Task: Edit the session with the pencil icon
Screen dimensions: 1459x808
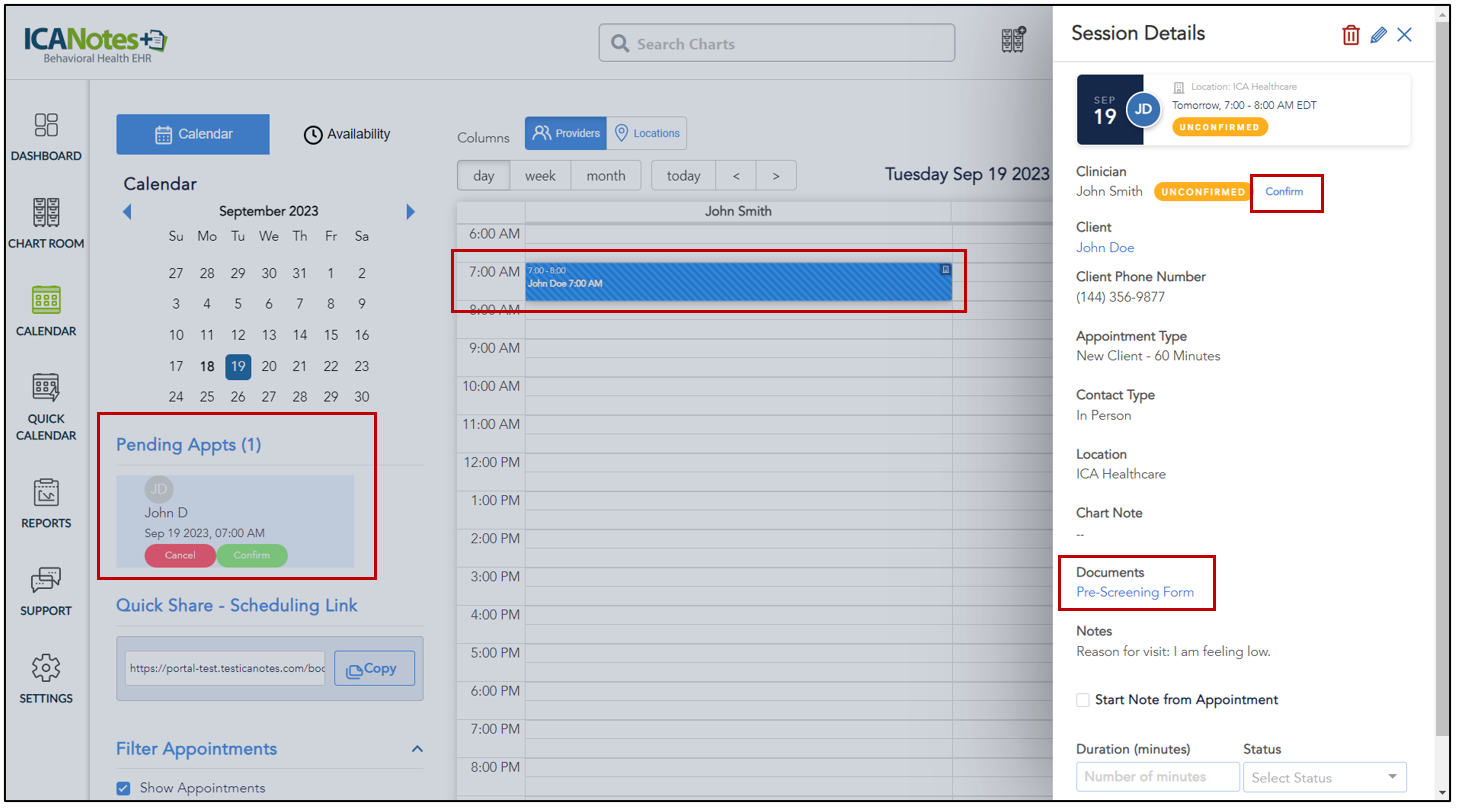Action: click(x=1378, y=35)
